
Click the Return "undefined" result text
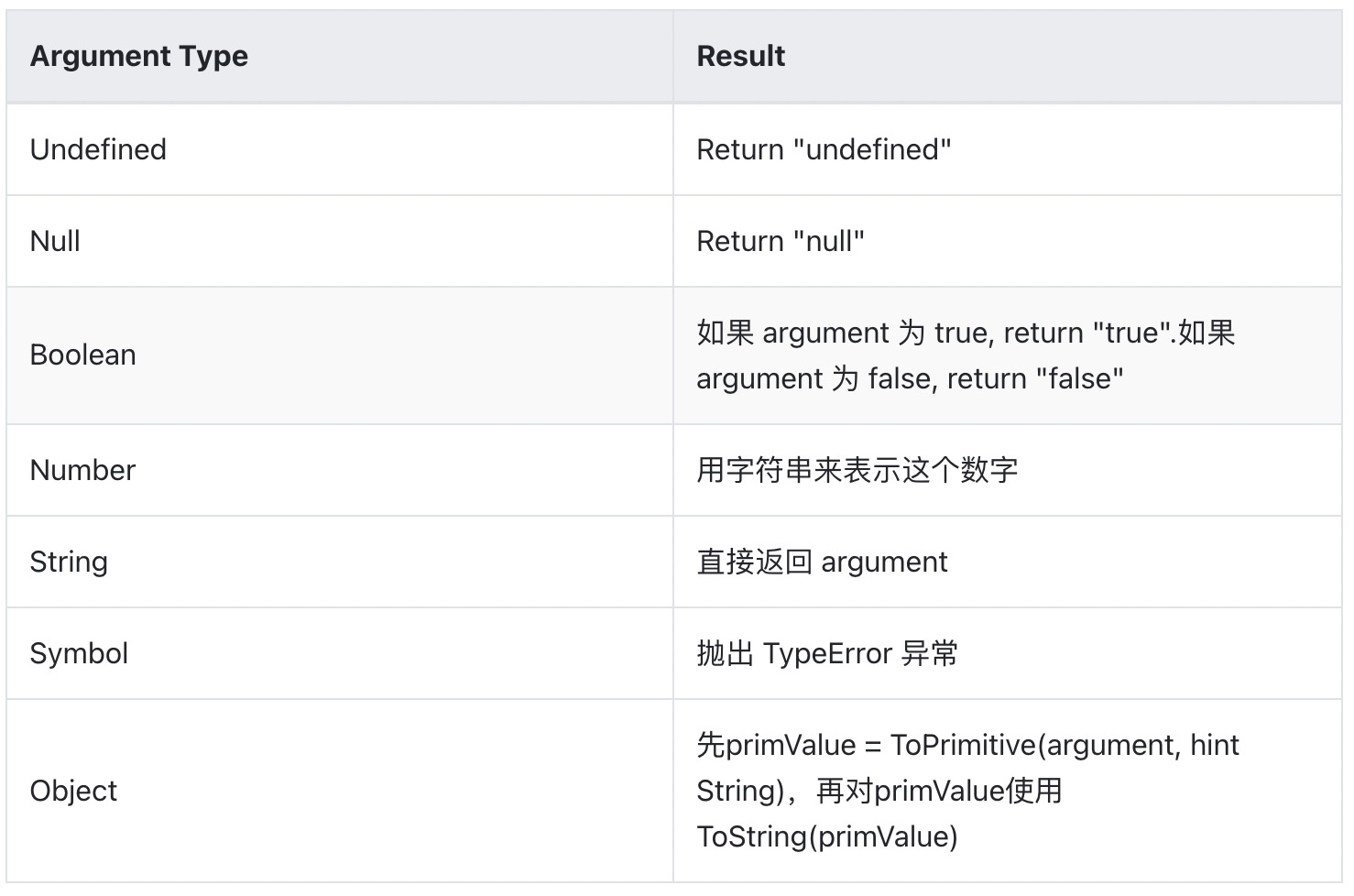point(824,149)
